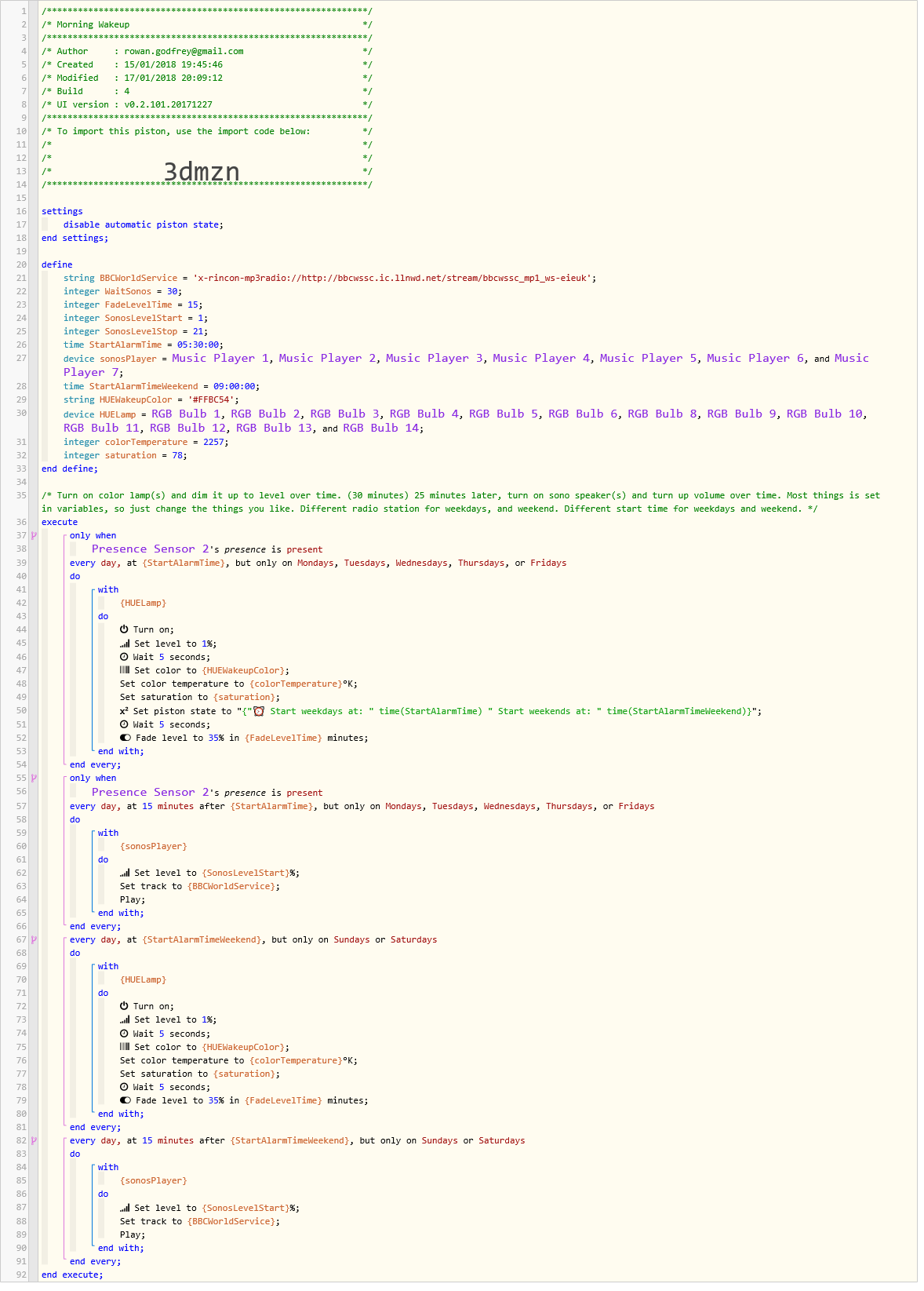Click '15 minutes after' timer on line 57
924x1291 pixels.
[x=184, y=806]
